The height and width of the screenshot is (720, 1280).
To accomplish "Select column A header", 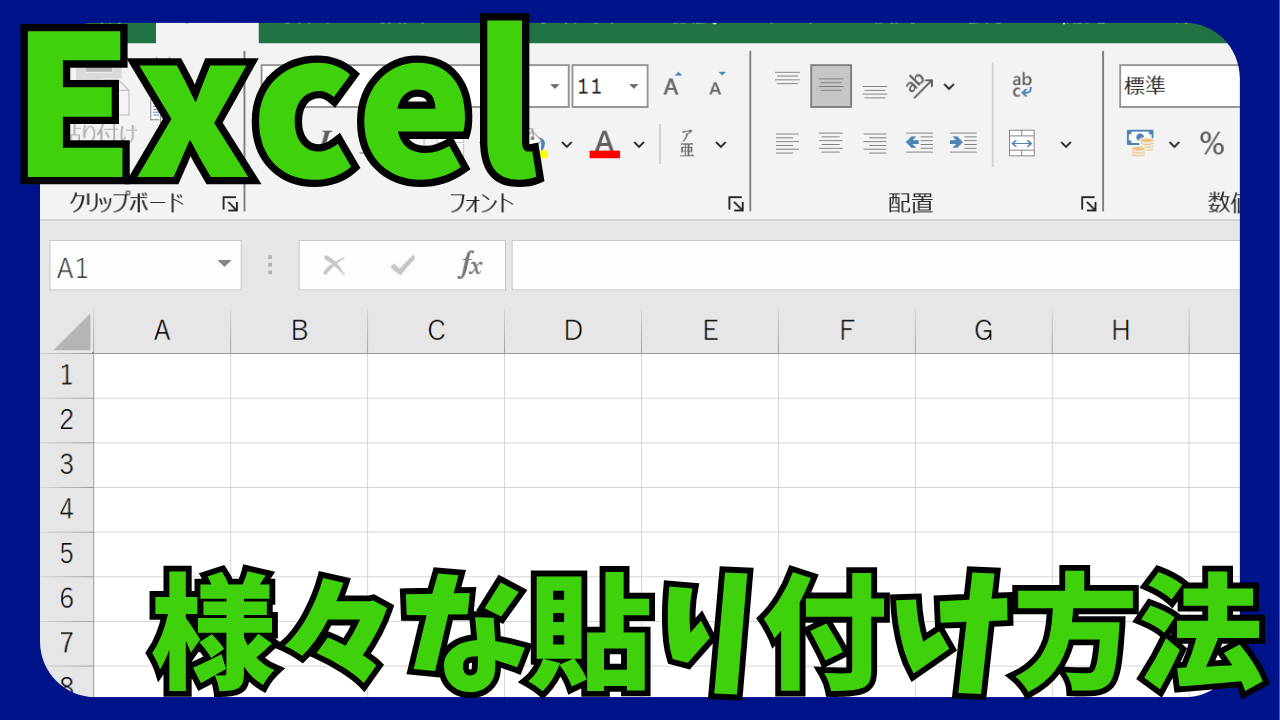I will point(162,332).
